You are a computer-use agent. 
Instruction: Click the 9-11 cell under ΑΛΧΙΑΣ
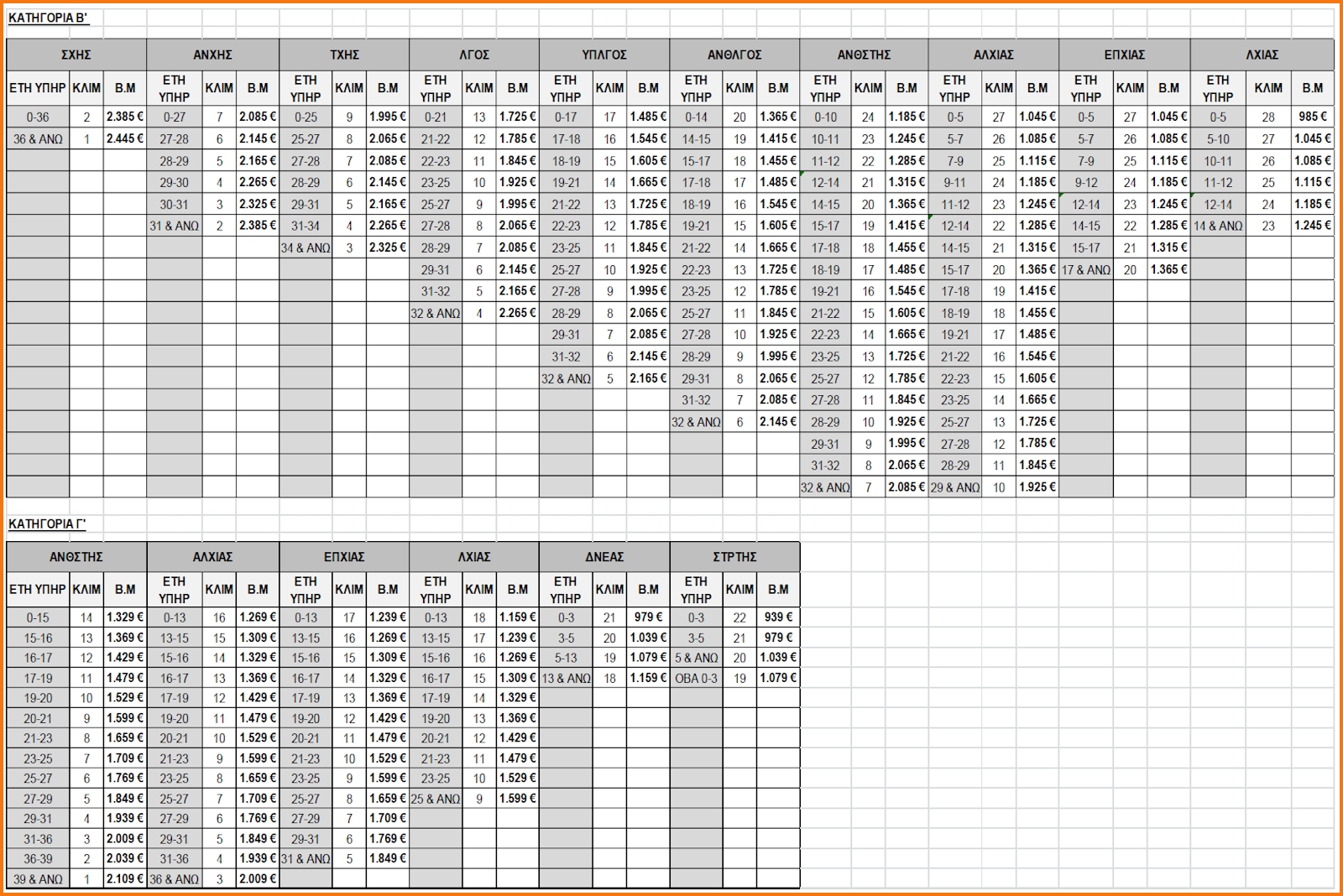point(954,182)
